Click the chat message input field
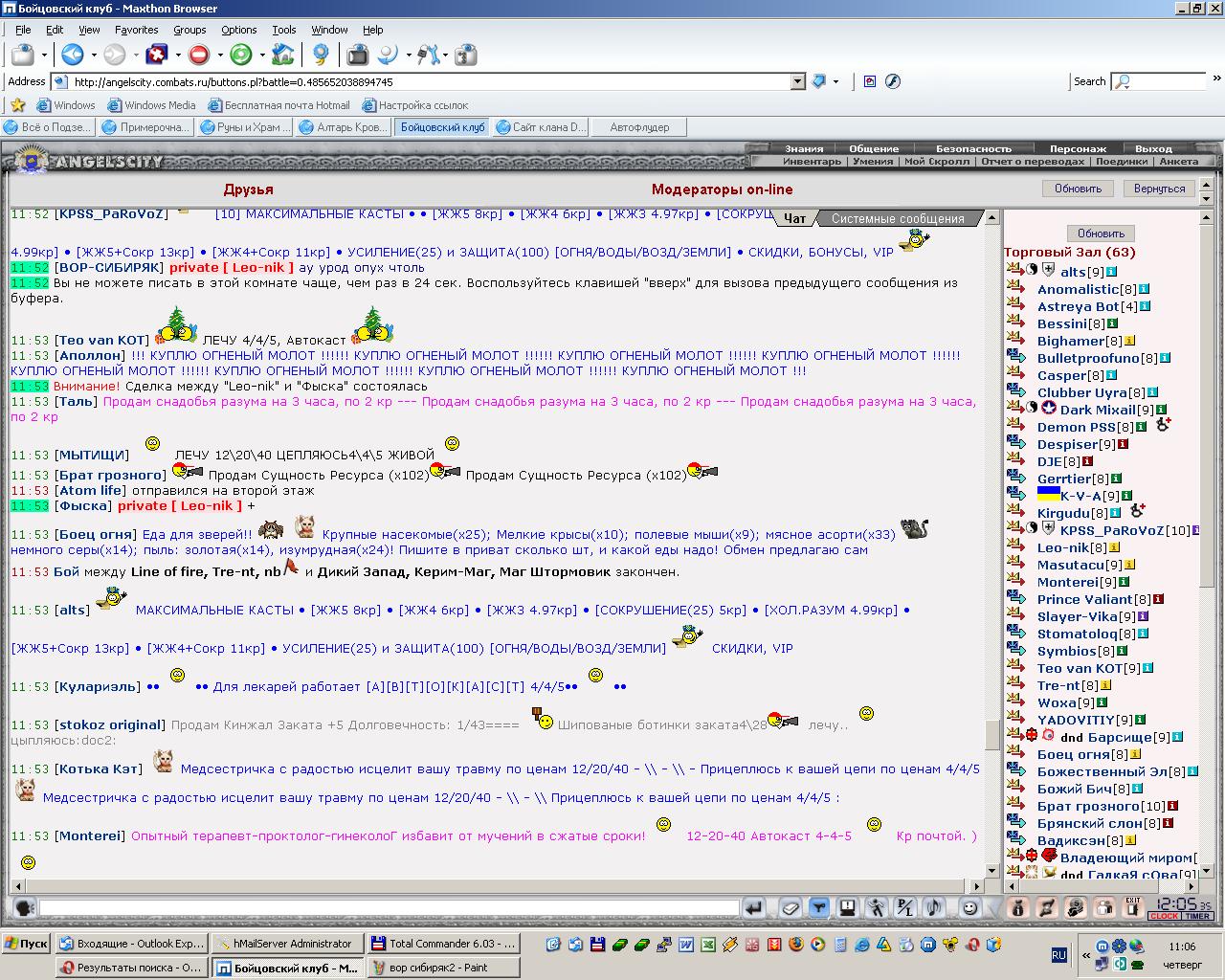 [390, 907]
